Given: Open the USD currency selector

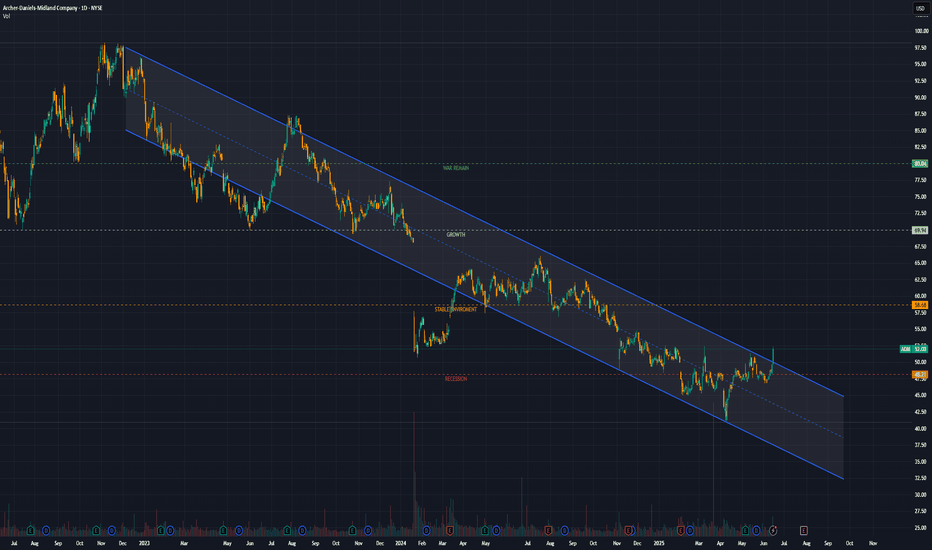Looking at the screenshot, I should click(920, 8).
